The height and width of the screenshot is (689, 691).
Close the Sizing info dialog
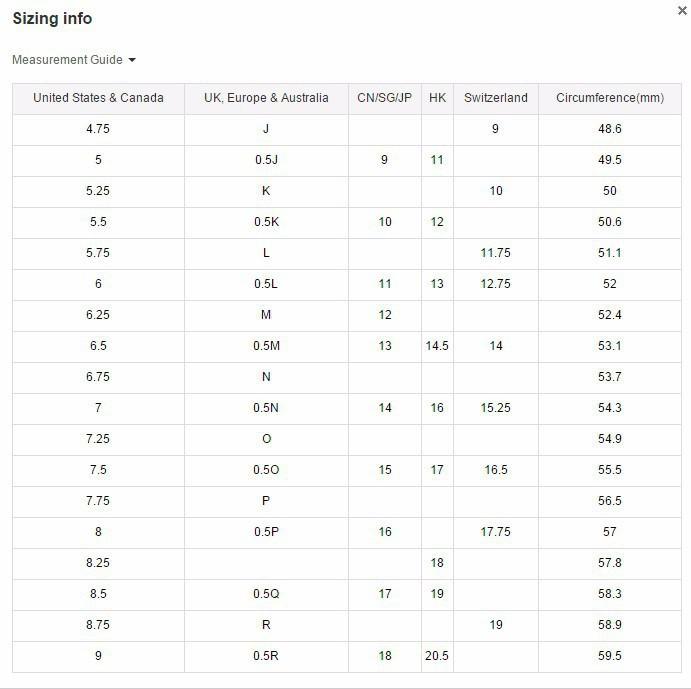pos(682,10)
